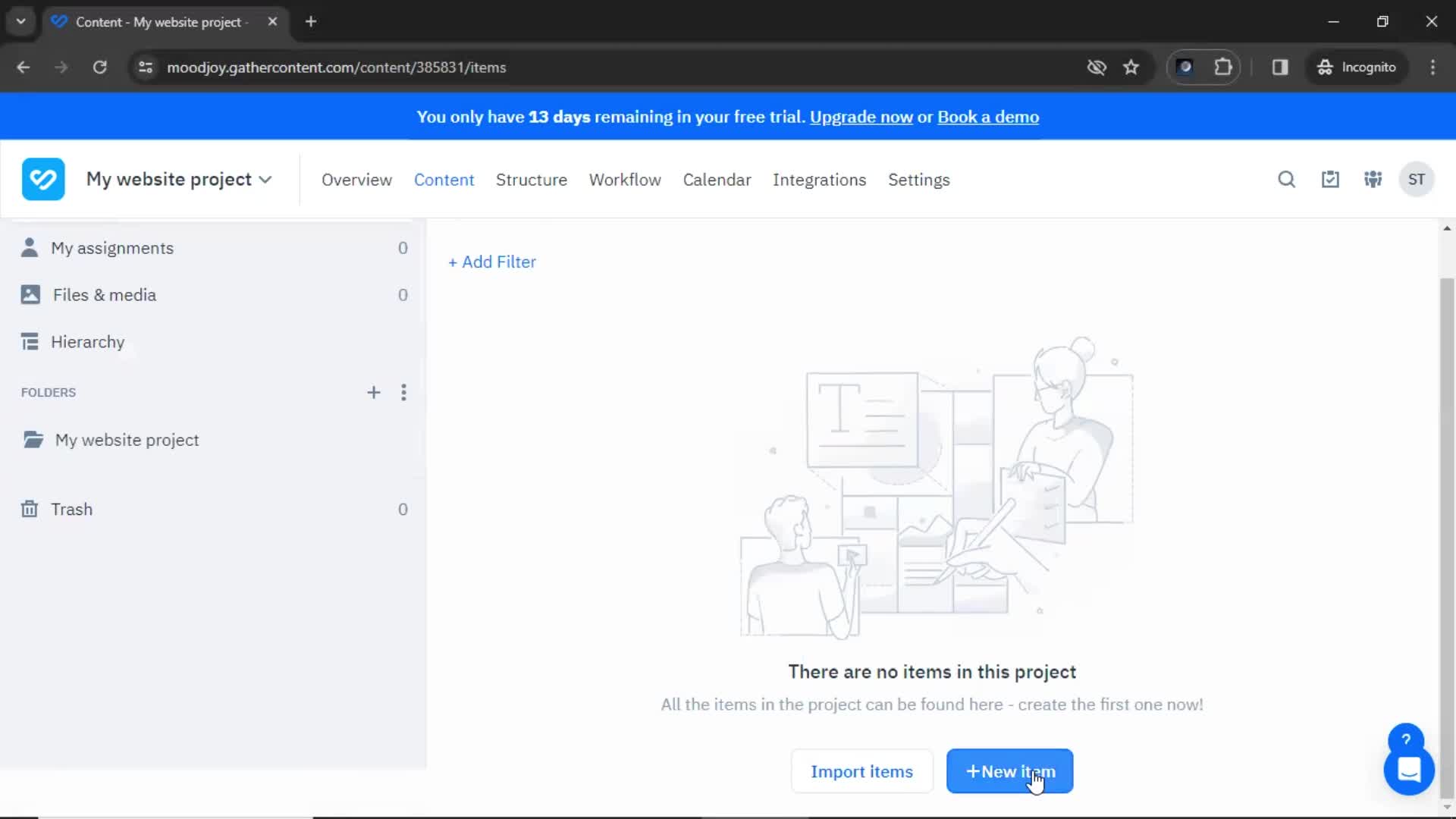Click the Import Items button

tap(862, 771)
